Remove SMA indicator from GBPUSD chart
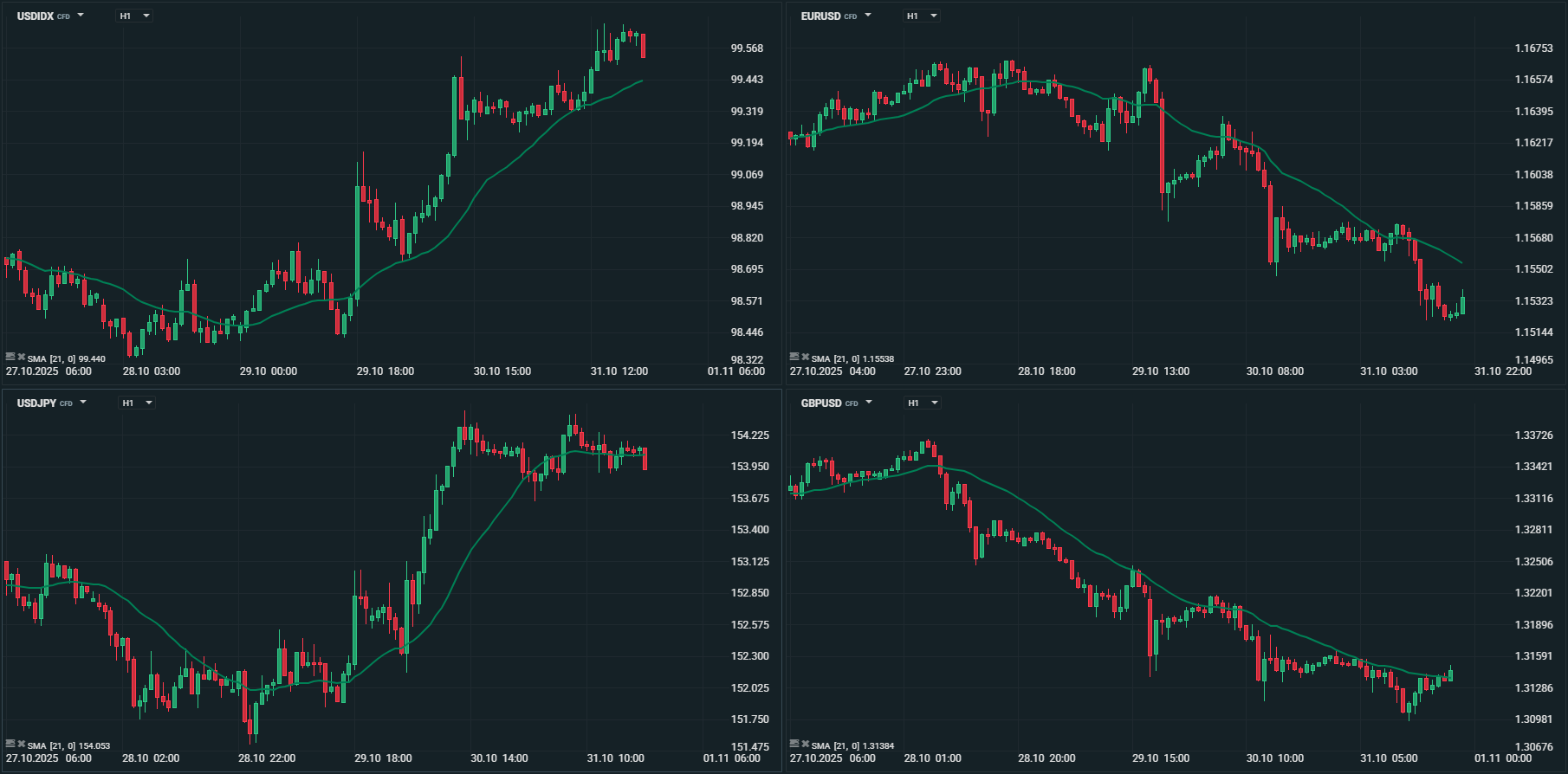This screenshot has height=774, width=1568. 806,744
